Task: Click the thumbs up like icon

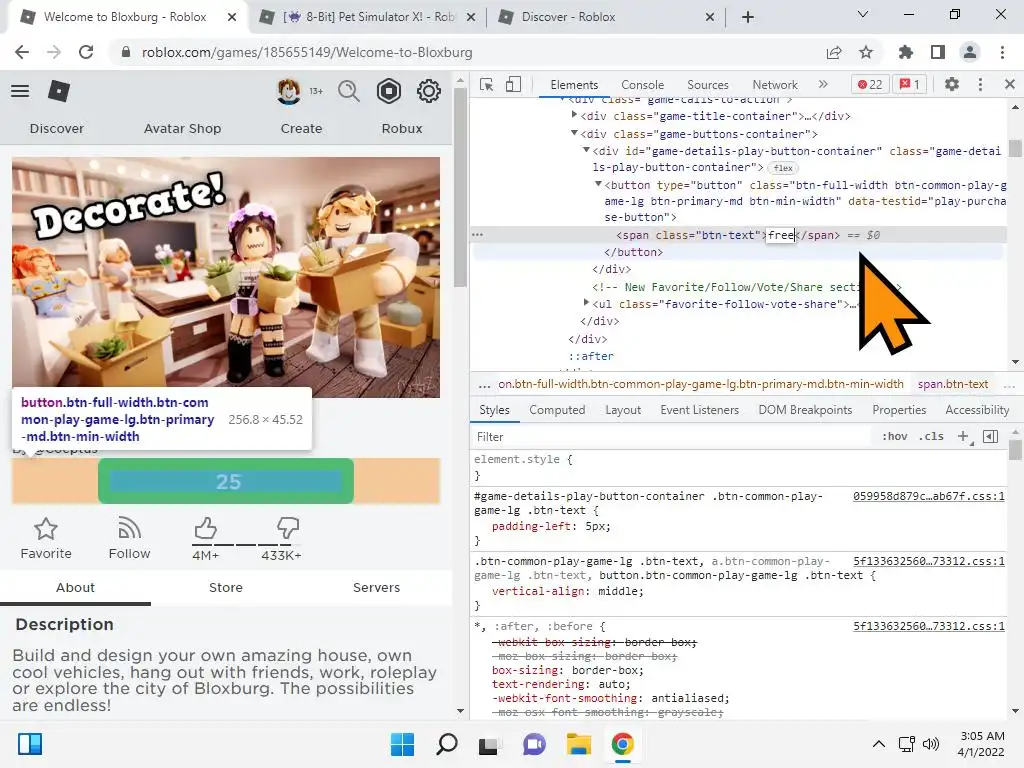Action: (205, 528)
